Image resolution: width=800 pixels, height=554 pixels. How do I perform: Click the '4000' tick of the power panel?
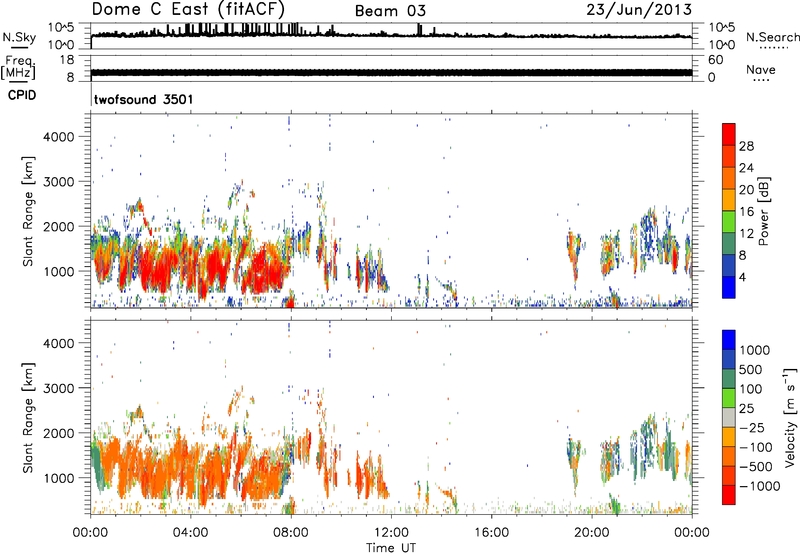(x=59, y=137)
